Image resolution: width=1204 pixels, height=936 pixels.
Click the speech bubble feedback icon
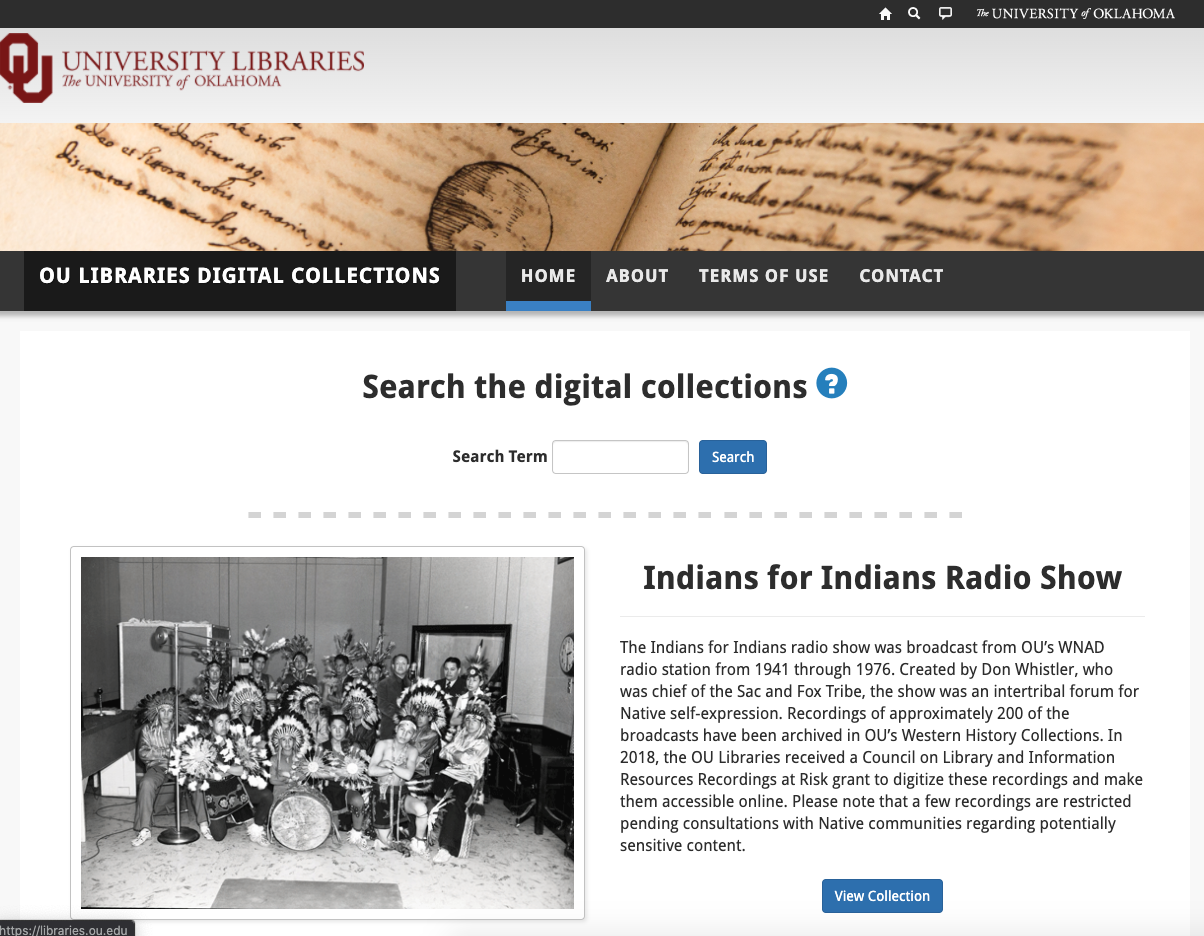[x=945, y=14]
